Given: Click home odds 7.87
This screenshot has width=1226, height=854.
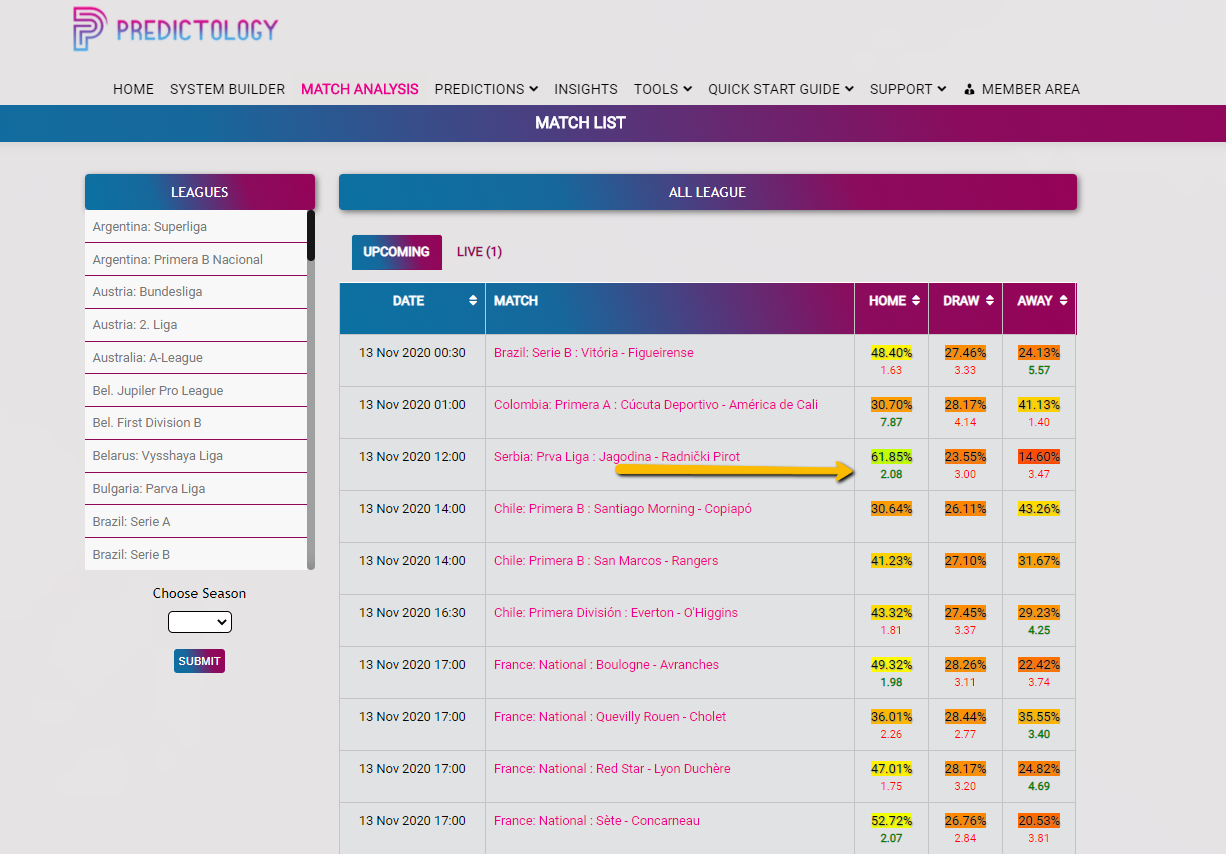Looking at the screenshot, I should coord(891,422).
